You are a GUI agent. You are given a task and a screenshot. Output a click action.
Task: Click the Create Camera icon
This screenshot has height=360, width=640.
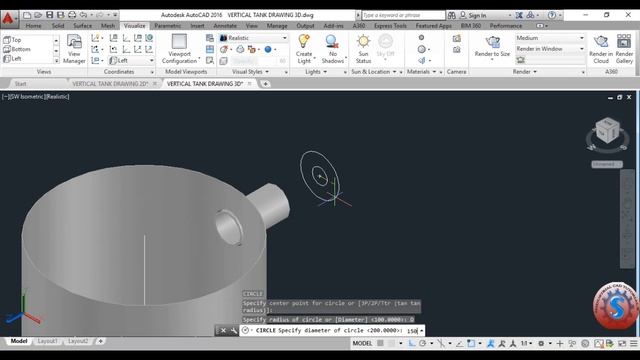[456, 38]
